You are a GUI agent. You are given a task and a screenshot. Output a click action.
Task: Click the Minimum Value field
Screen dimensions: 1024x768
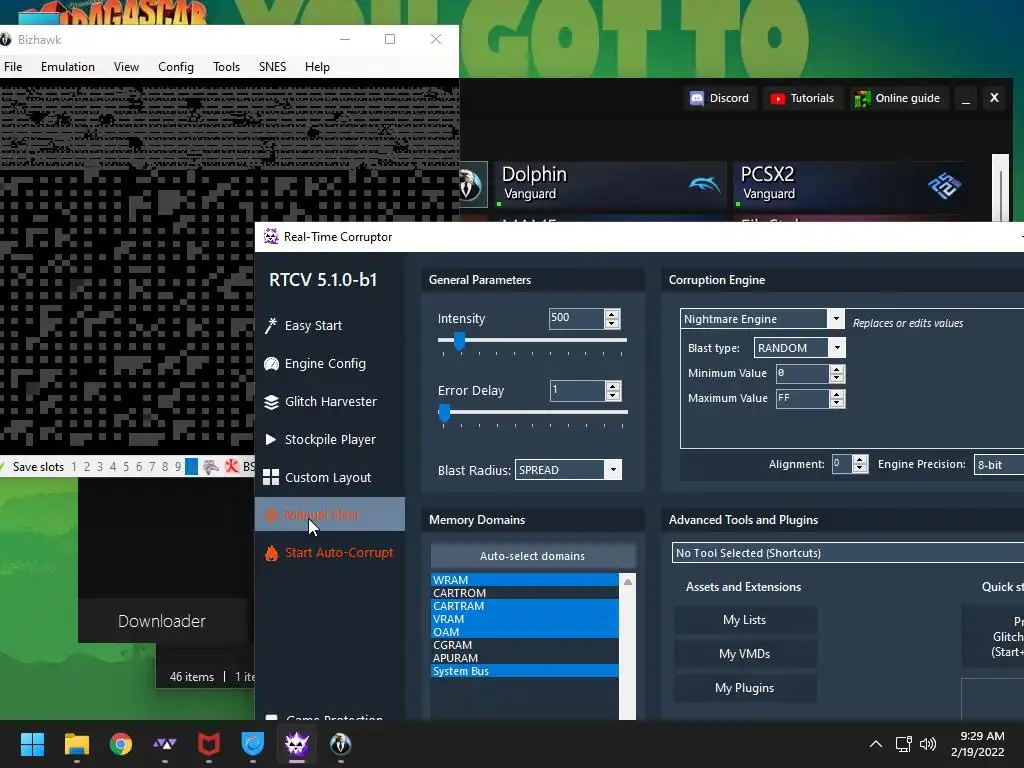click(802, 373)
